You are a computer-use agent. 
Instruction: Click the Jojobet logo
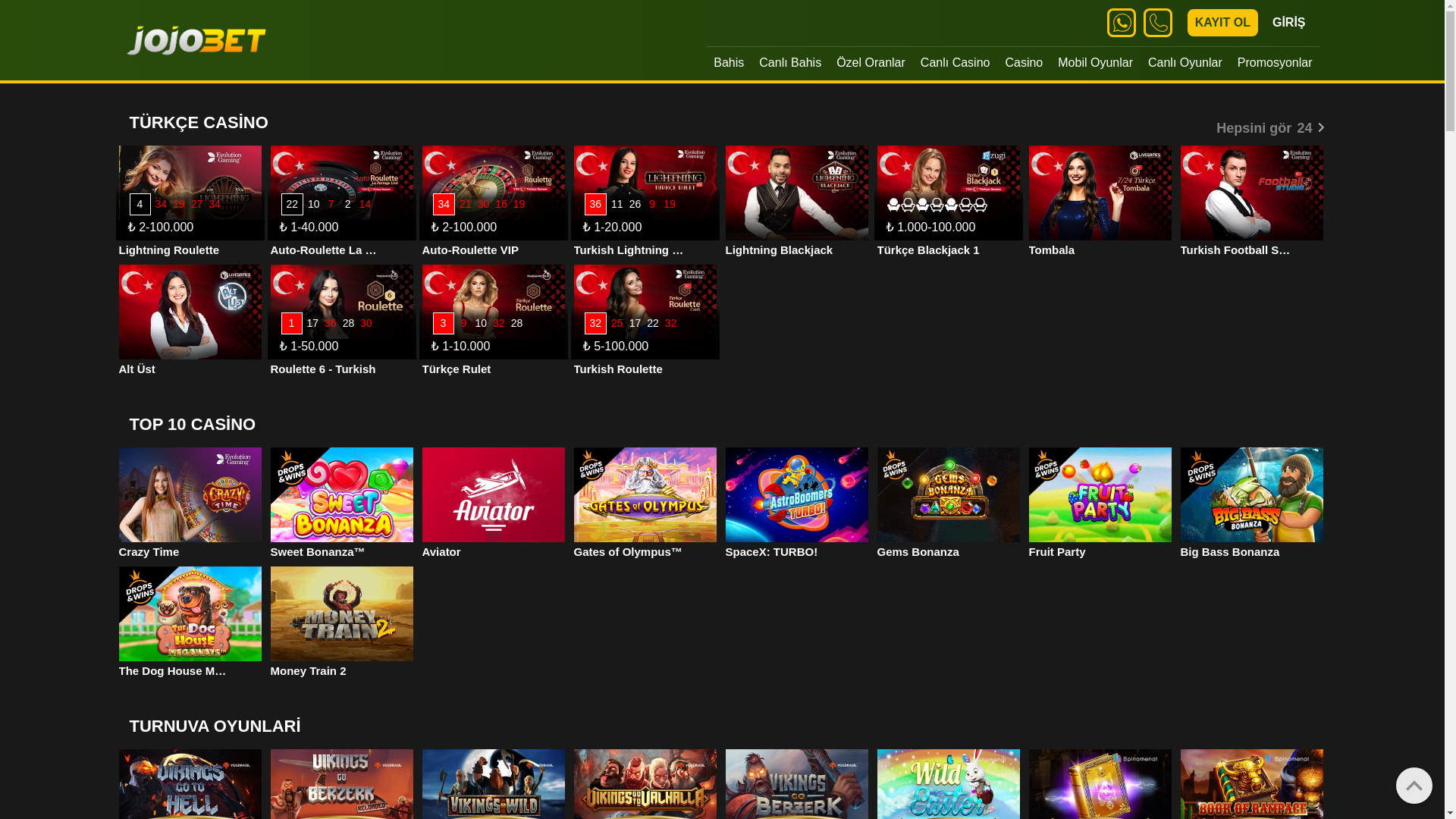coord(196,40)
